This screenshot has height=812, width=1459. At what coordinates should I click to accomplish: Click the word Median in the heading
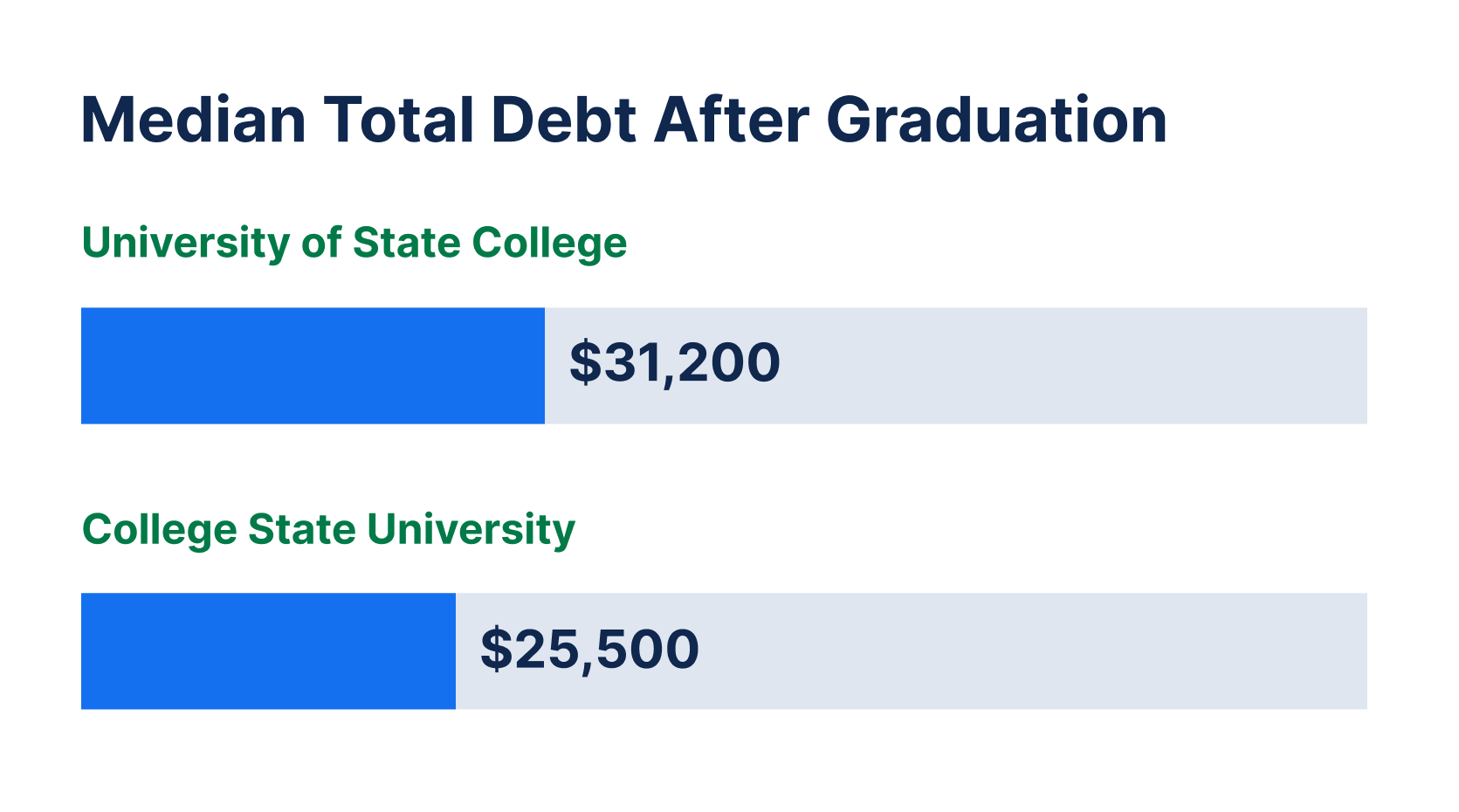point(194,120)
